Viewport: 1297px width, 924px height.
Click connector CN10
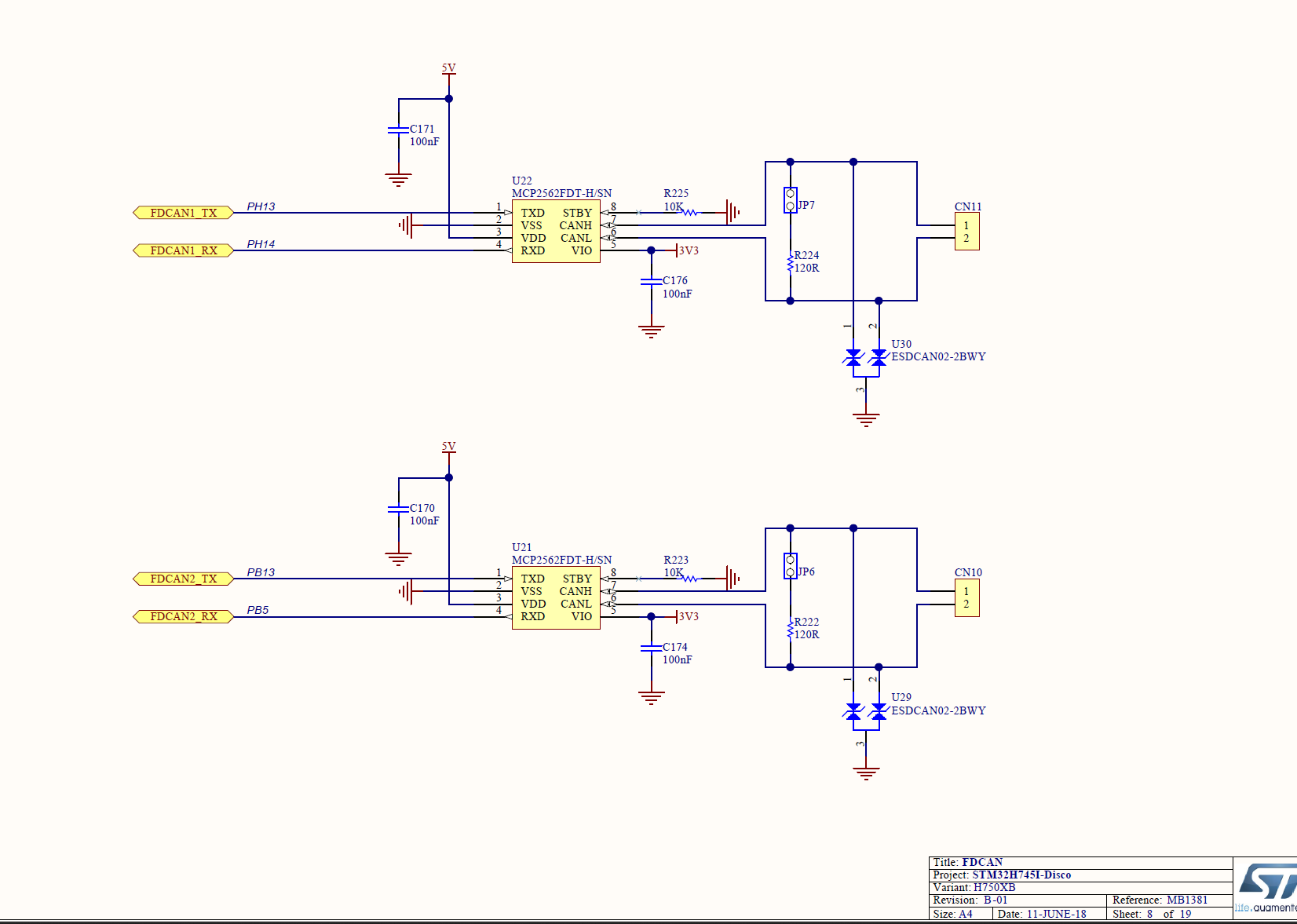[x=968, y=598]
